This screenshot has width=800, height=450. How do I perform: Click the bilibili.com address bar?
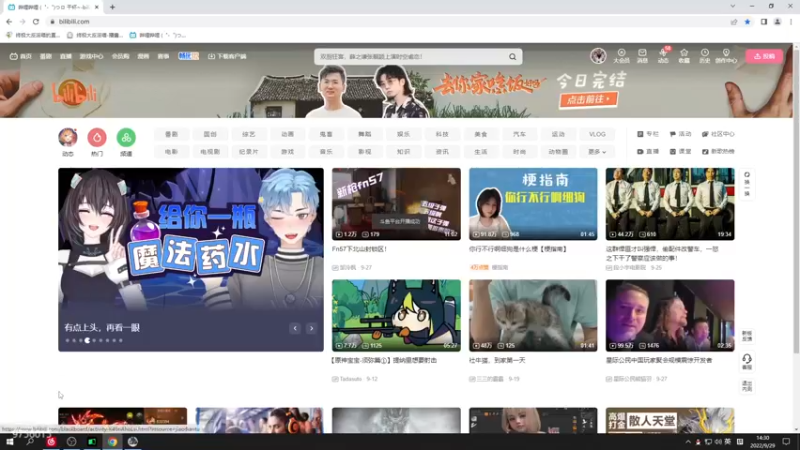[388, 22]
